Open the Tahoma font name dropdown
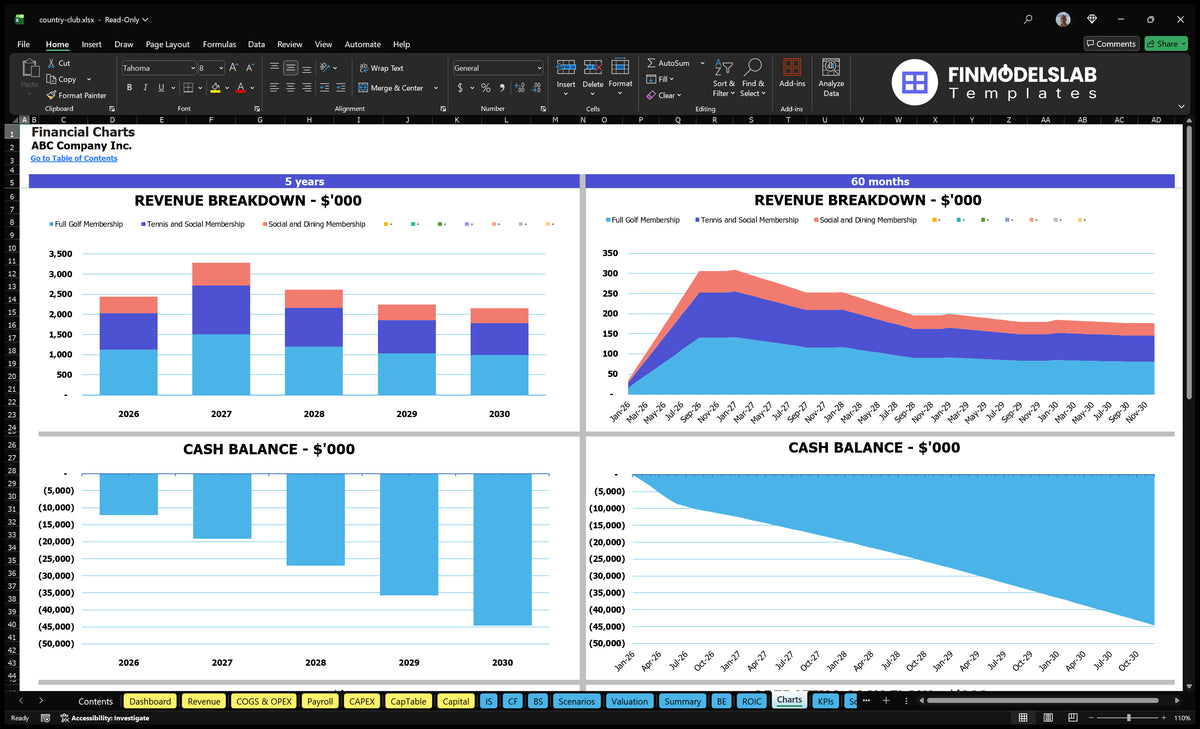The width and height of the screenshot is (1200, 729). pyautogui.click(x=192, y=68)
